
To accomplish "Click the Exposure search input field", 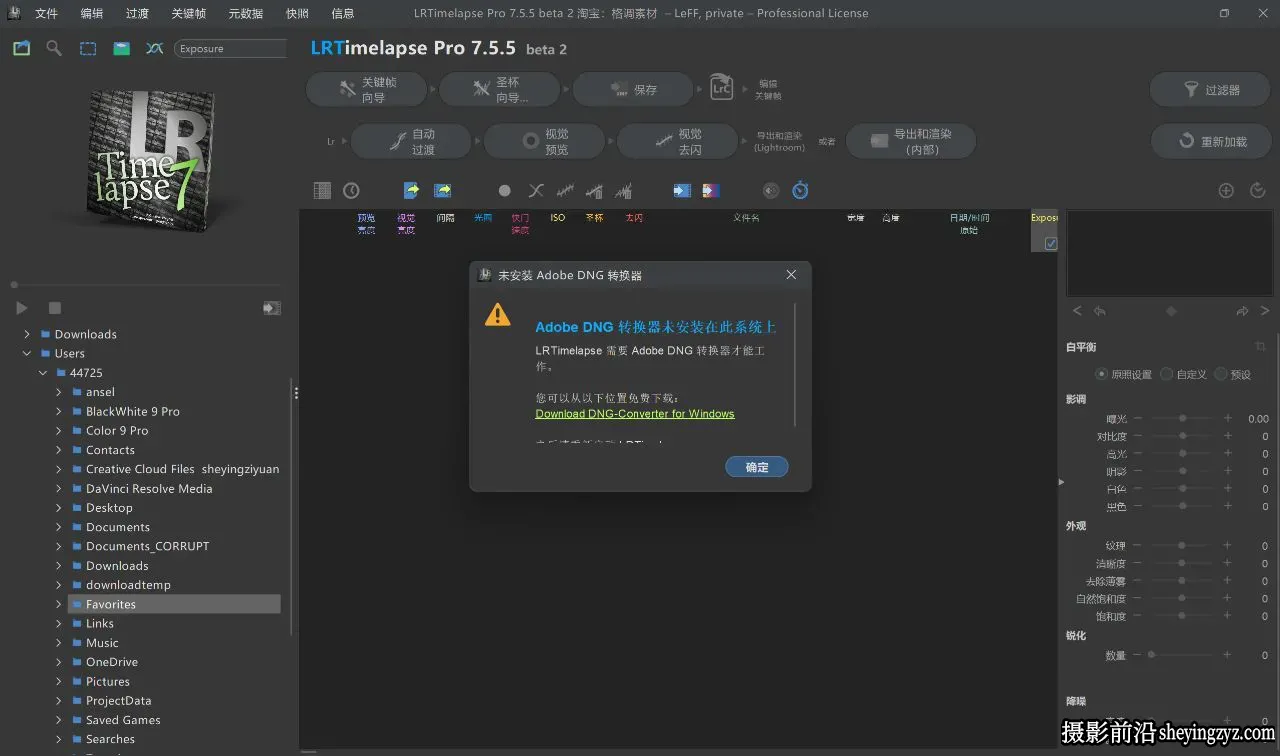I will coord(231,48).
